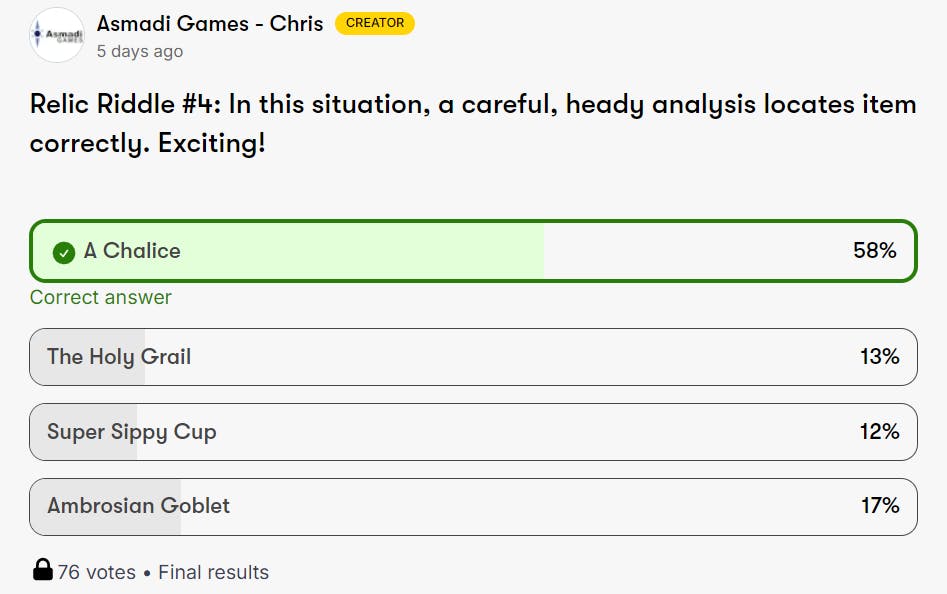Click the green "Correct answer" label
Image resolution: width=947 pixels, height=594 pixels.
[101, 297]
